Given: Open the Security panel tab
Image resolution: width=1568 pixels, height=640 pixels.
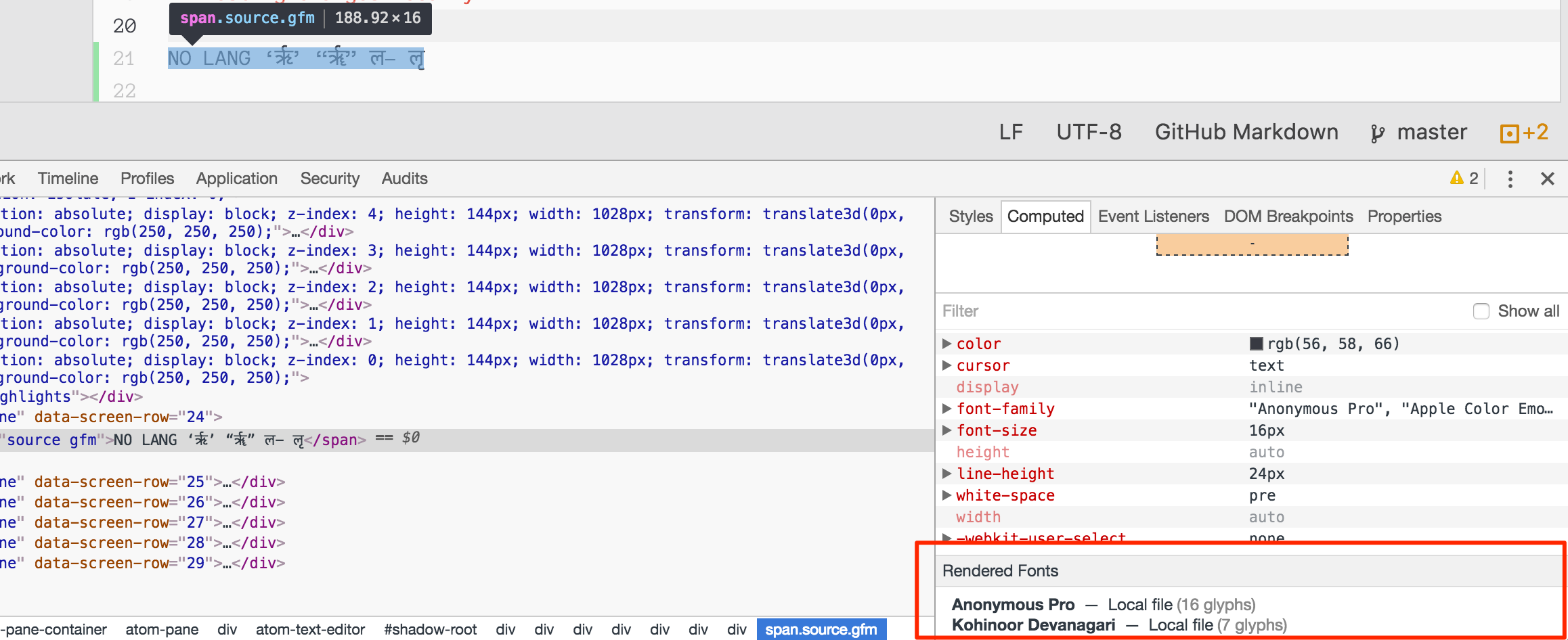Looking at the screenshot, I should tap(330, 179).
